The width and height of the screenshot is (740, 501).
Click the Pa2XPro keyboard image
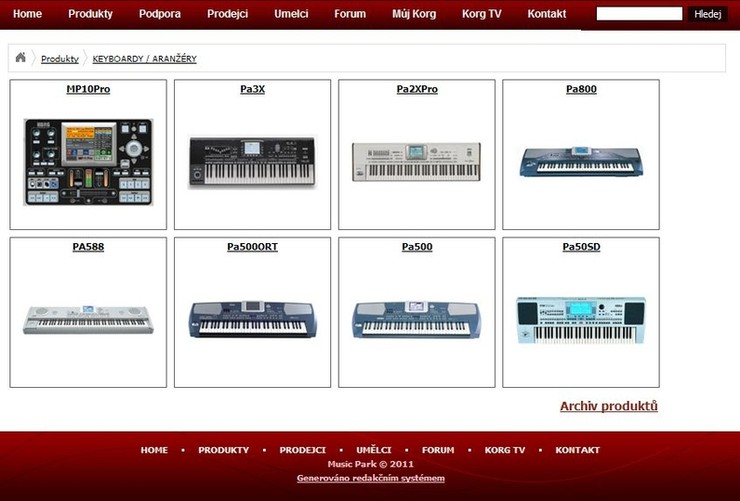point(417,162)
